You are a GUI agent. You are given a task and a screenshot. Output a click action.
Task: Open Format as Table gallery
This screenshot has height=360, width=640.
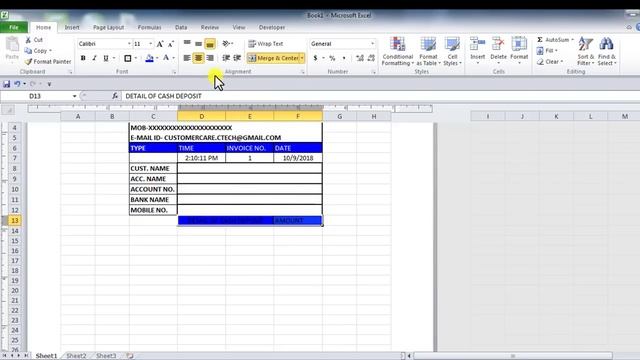point(428,51)
